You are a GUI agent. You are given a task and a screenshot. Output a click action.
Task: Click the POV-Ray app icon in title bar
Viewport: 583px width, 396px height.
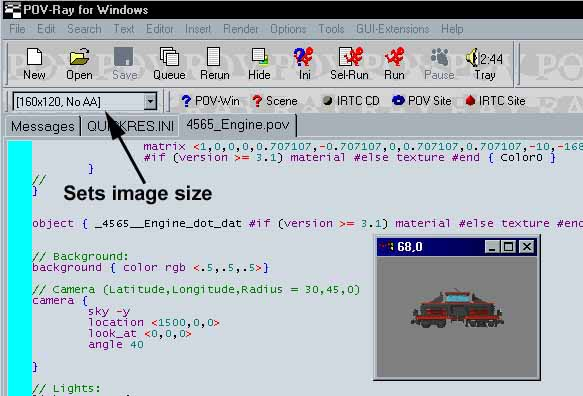[x=12, y=9]
